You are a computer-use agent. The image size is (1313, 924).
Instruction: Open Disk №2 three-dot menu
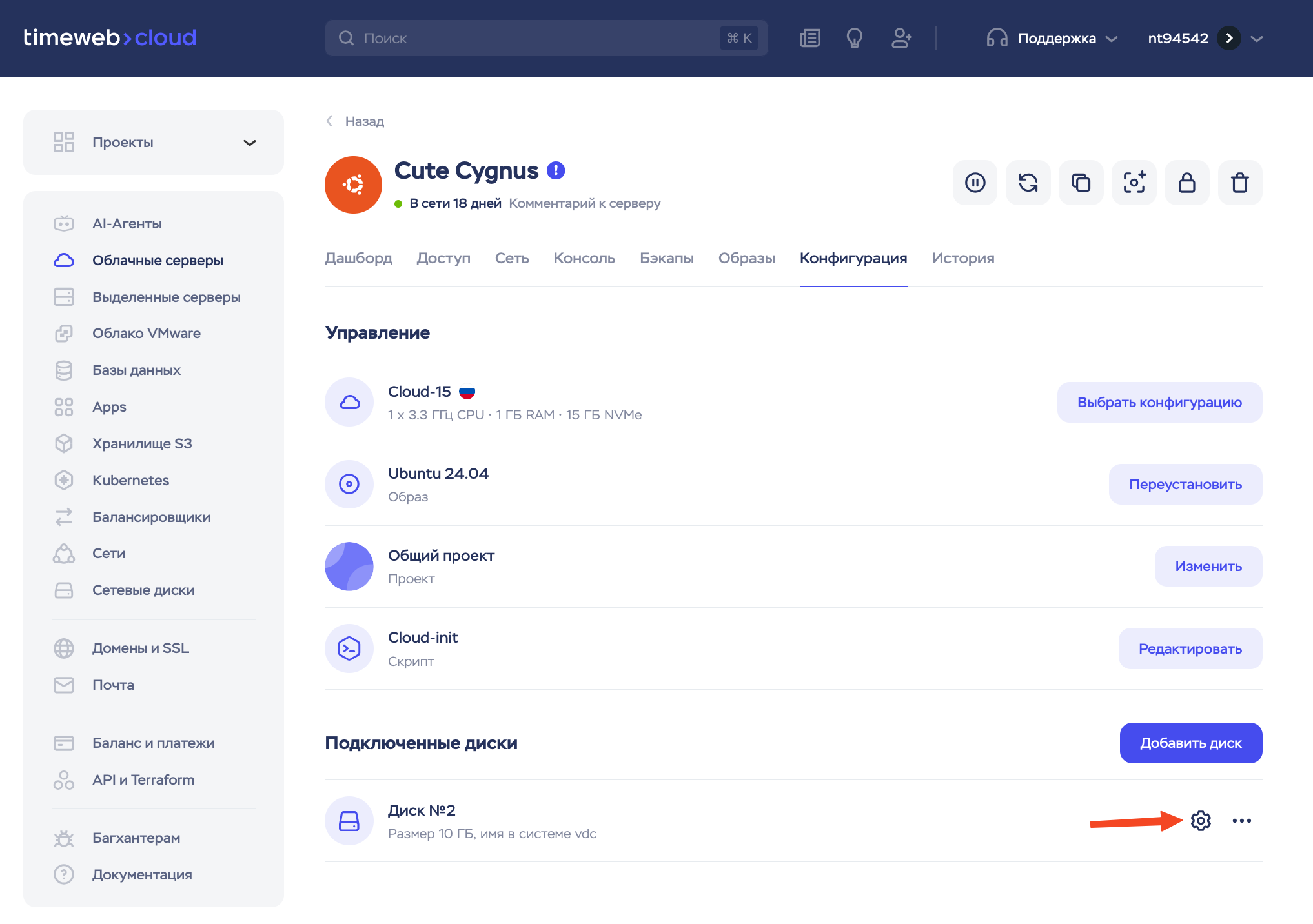point(1241,821)
